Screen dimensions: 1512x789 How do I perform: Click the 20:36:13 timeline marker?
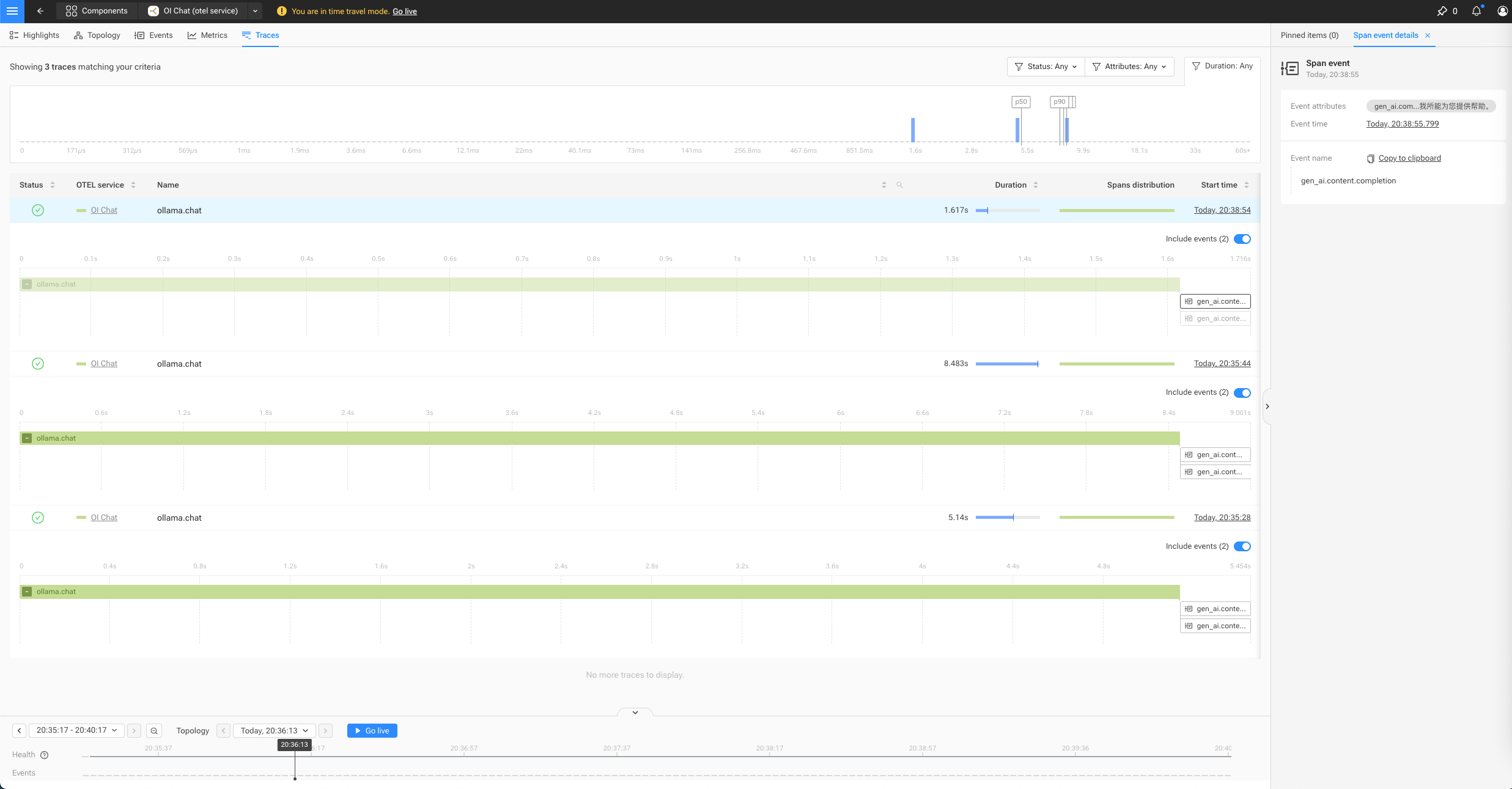[x=295, y=744]
